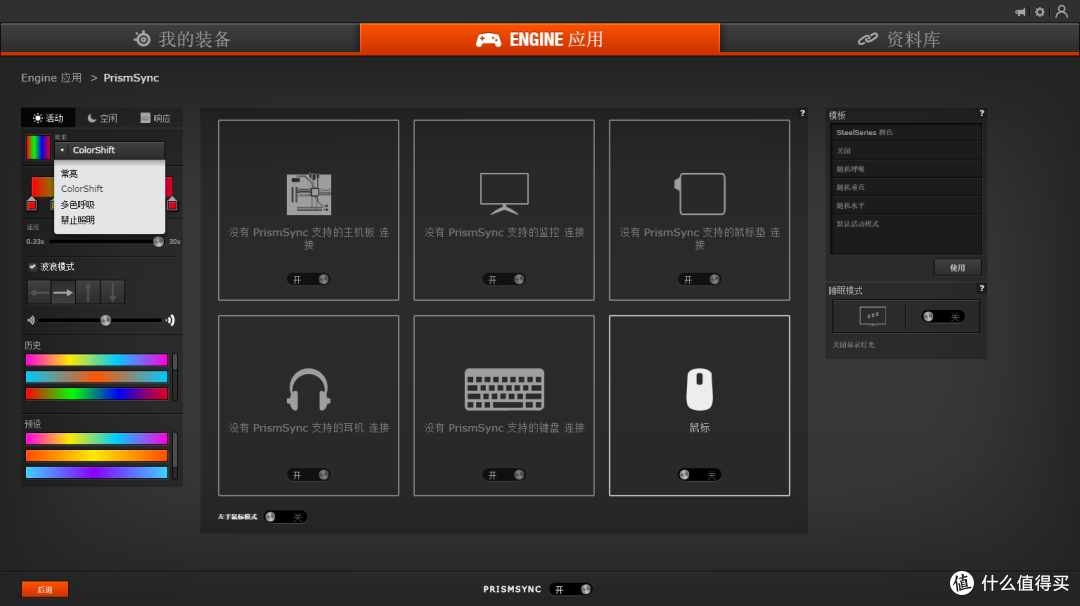This screenshot has width=1080, height=606.
Task: Select the SteelSeries 橙色 template
Action: click(906, 132)
